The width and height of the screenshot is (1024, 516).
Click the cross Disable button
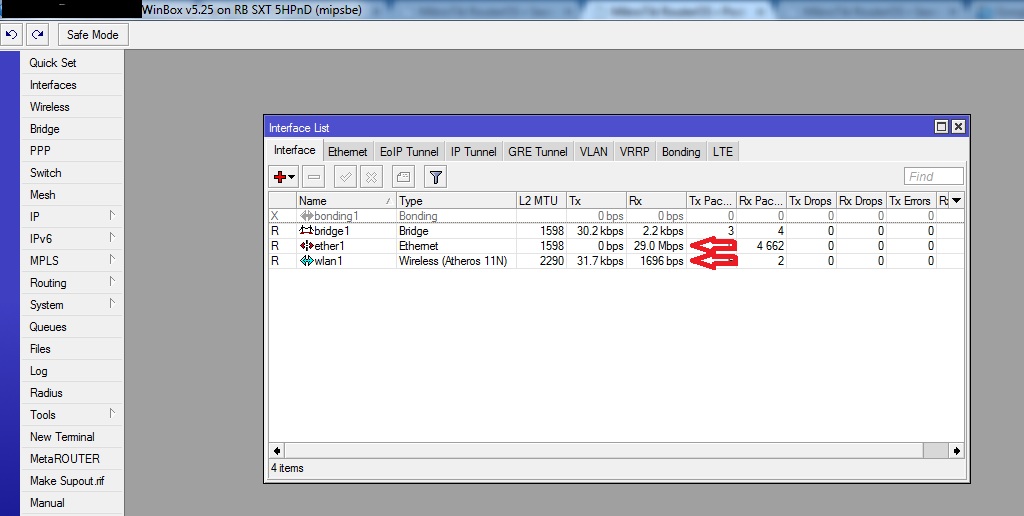point(372,176)
